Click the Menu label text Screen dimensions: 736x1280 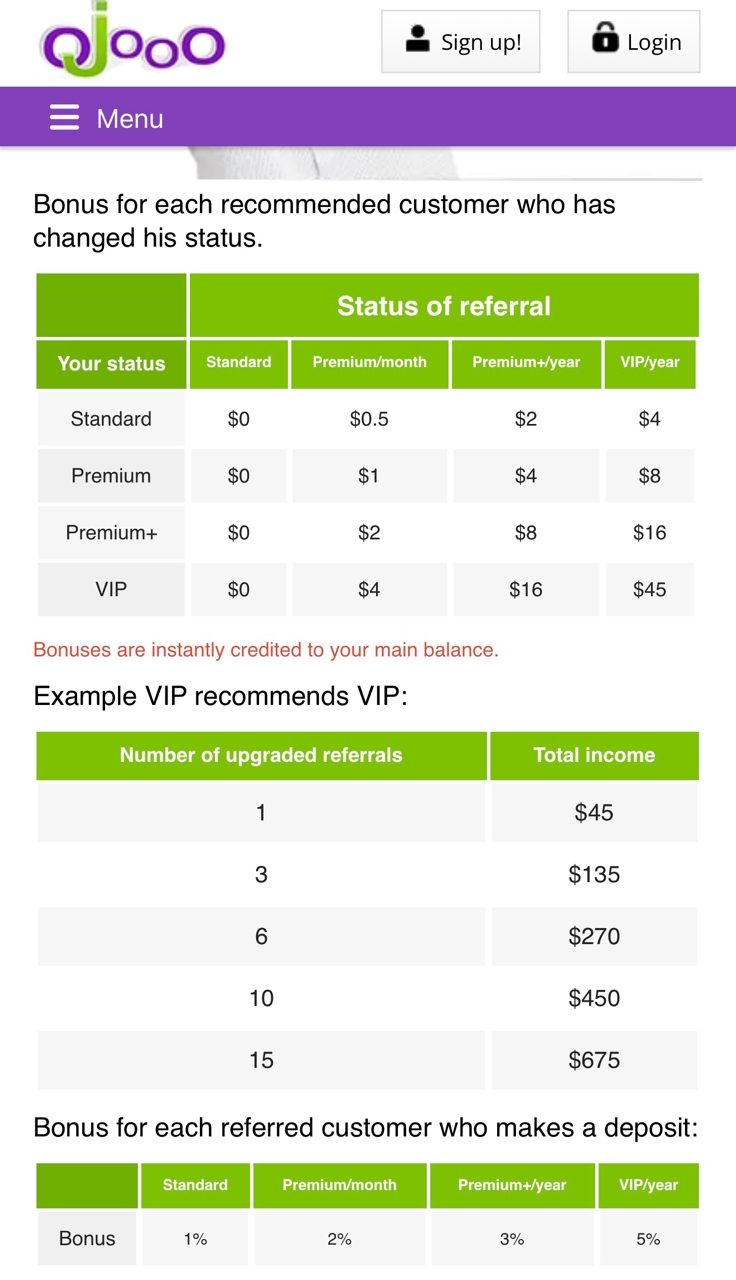(x=130, y=119)
